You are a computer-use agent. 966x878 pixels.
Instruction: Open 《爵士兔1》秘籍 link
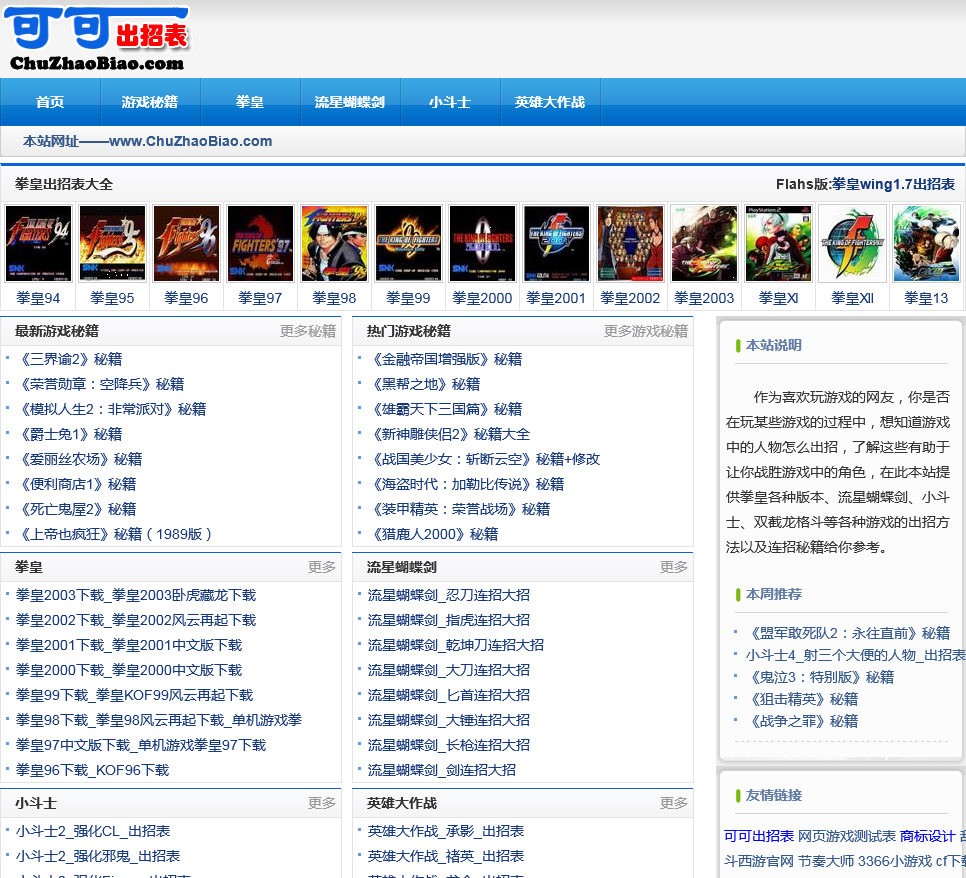(69, 434)
